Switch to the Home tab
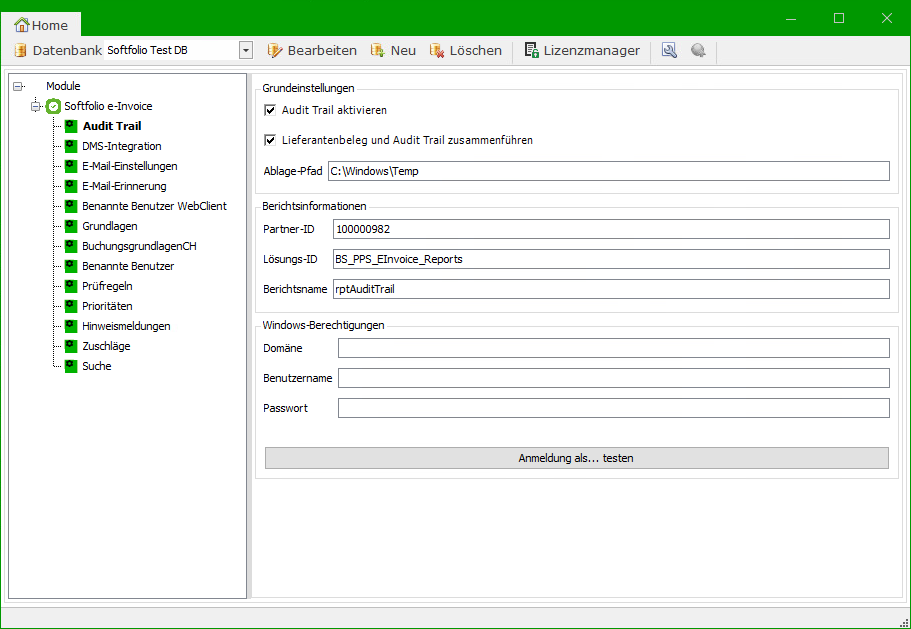This screenshot has height=629, width=911. tap(41, 25)
